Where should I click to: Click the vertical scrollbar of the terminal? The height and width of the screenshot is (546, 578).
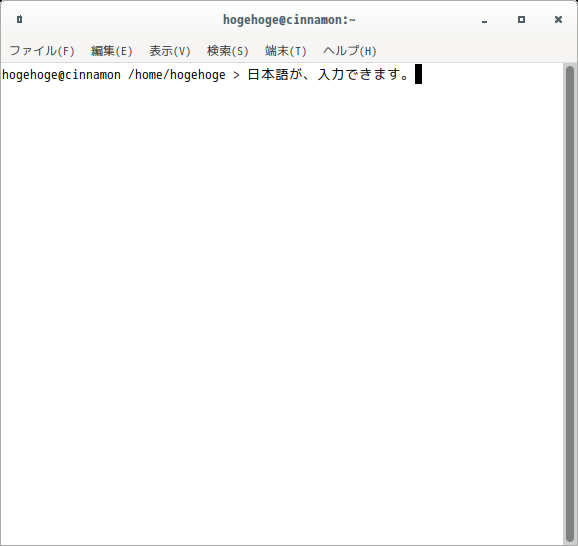coord(570,304)
